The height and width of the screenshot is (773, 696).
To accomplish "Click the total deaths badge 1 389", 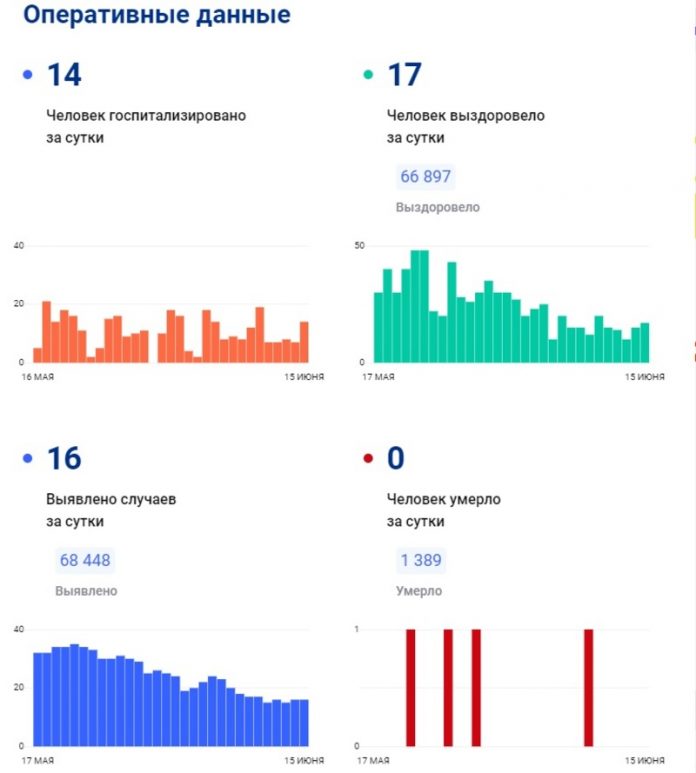I will (421, 560).
